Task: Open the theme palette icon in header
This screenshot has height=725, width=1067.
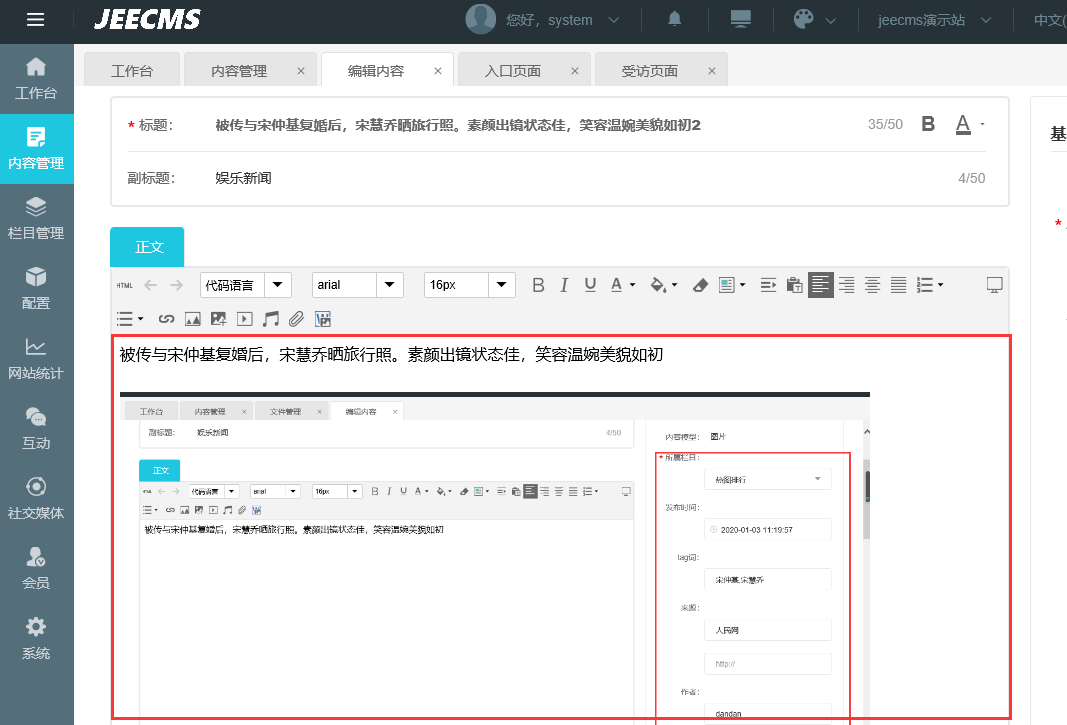Action: [803, 19]
